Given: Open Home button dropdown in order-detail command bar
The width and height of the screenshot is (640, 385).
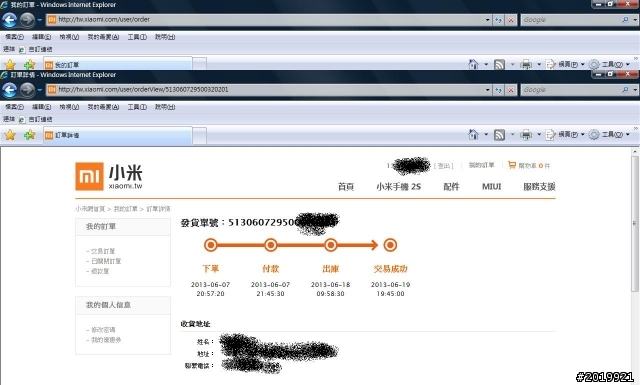Looking at the screenshot, I should point(486,134).
